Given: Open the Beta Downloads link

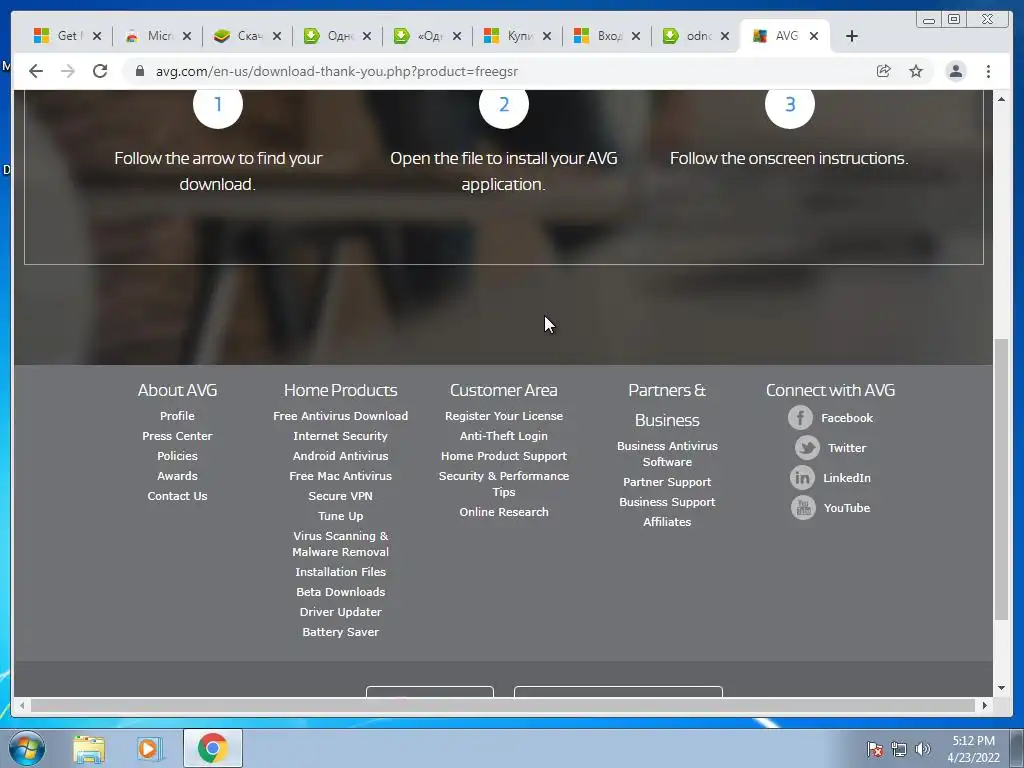Looking at the screenshot, I should tap(340, 592).
